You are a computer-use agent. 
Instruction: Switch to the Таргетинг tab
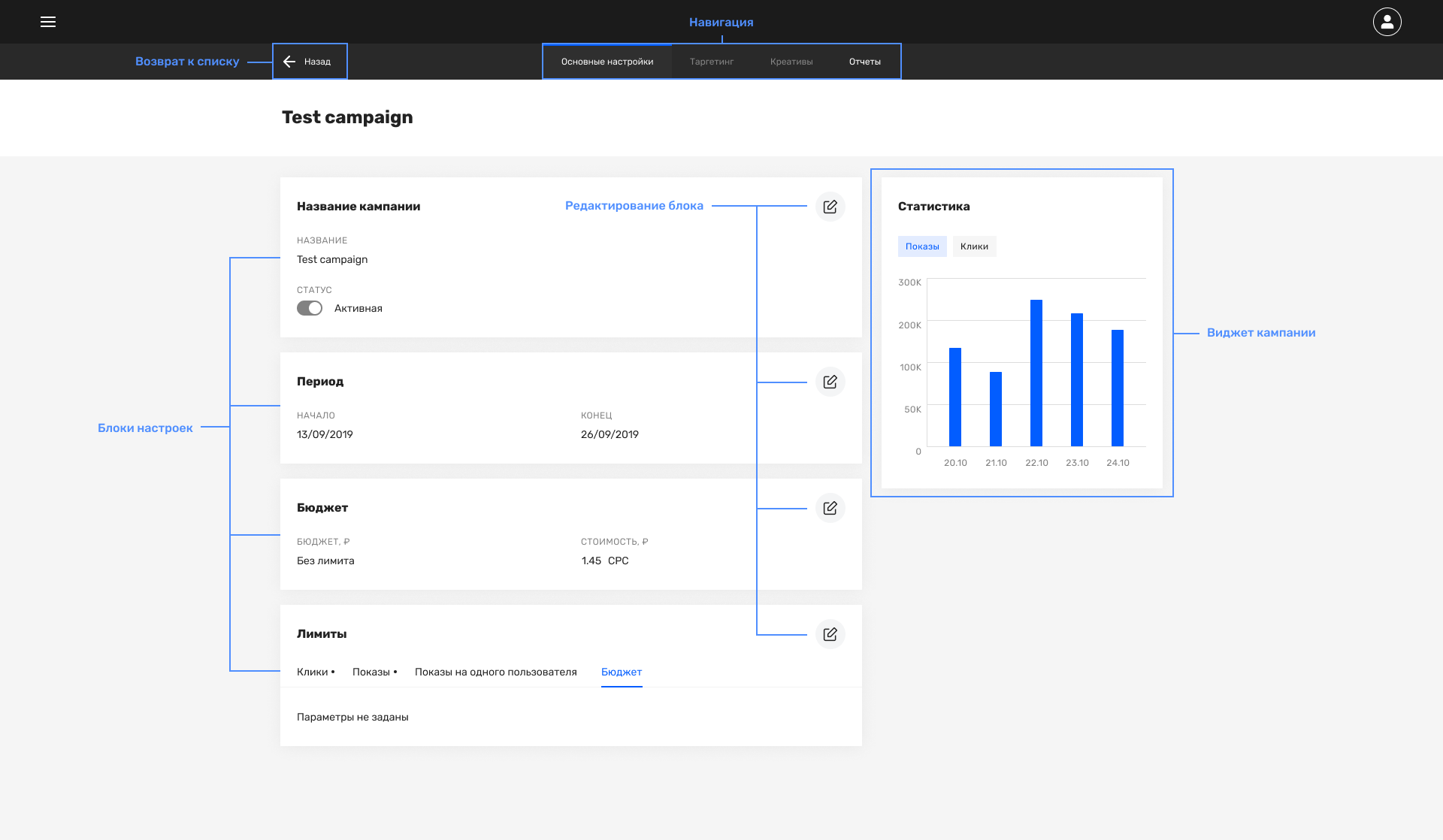[x=712, y=62]
